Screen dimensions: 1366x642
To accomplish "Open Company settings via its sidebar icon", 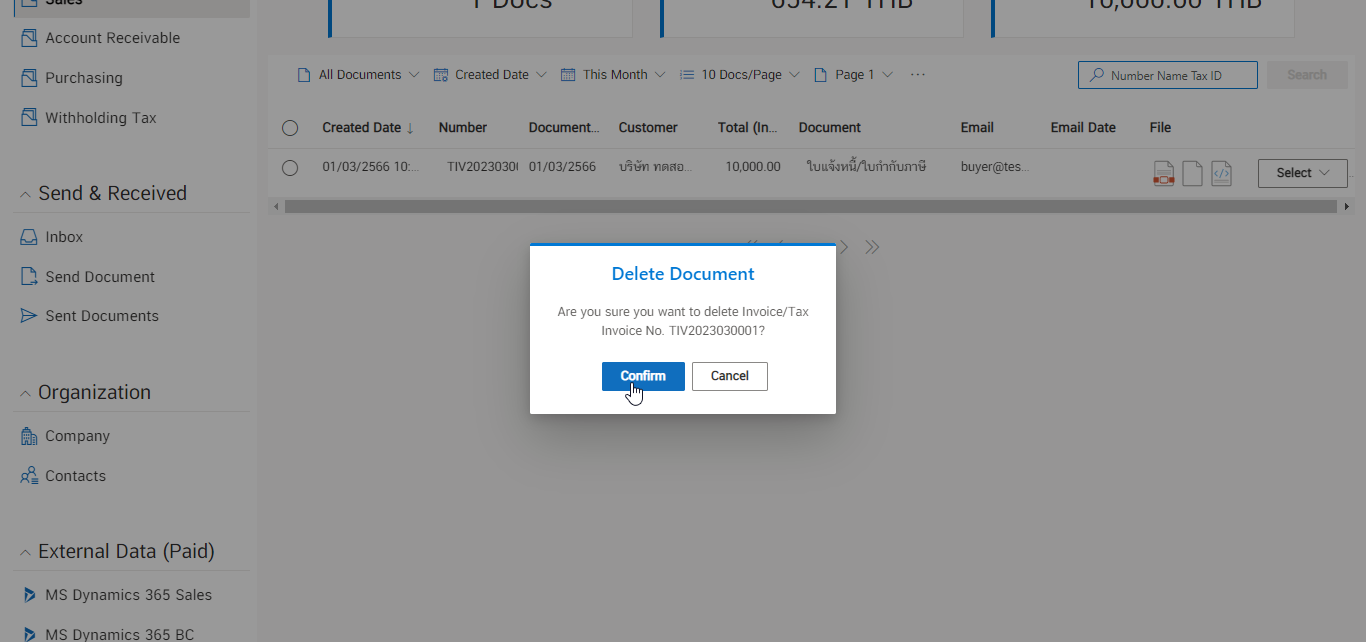I will (28, 435).
